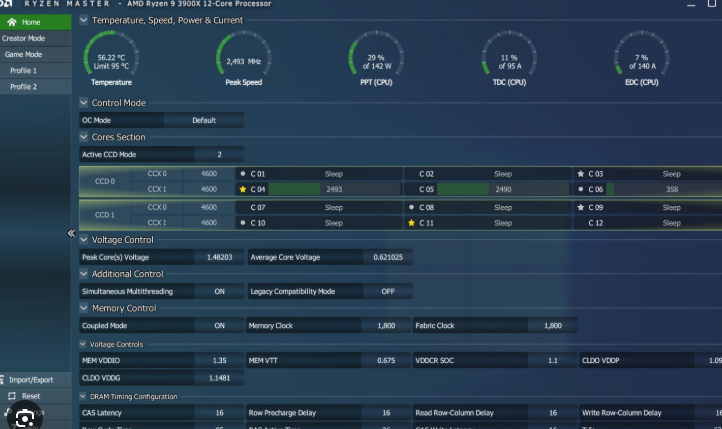The height and width of the screenshot is (429, 722).
Task: Click white star on core C 09
Action: [580, 207]
